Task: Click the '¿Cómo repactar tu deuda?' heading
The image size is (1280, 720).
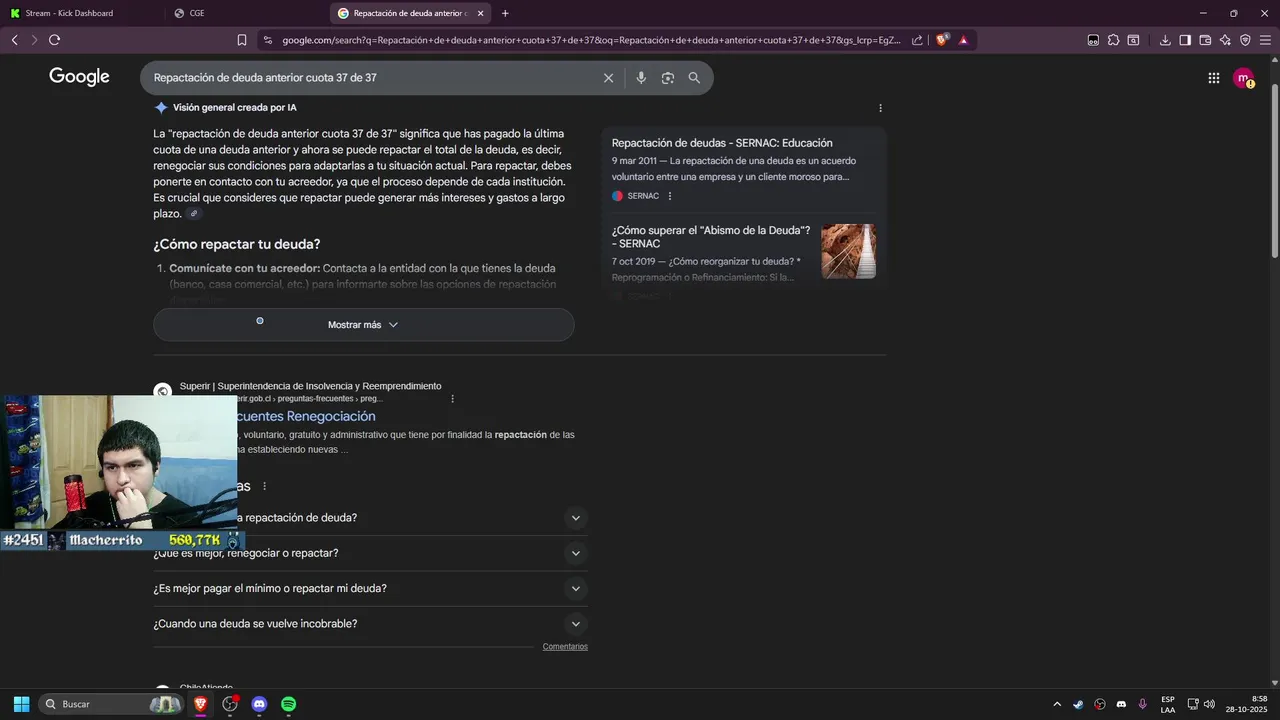Action: coord(237,244)
